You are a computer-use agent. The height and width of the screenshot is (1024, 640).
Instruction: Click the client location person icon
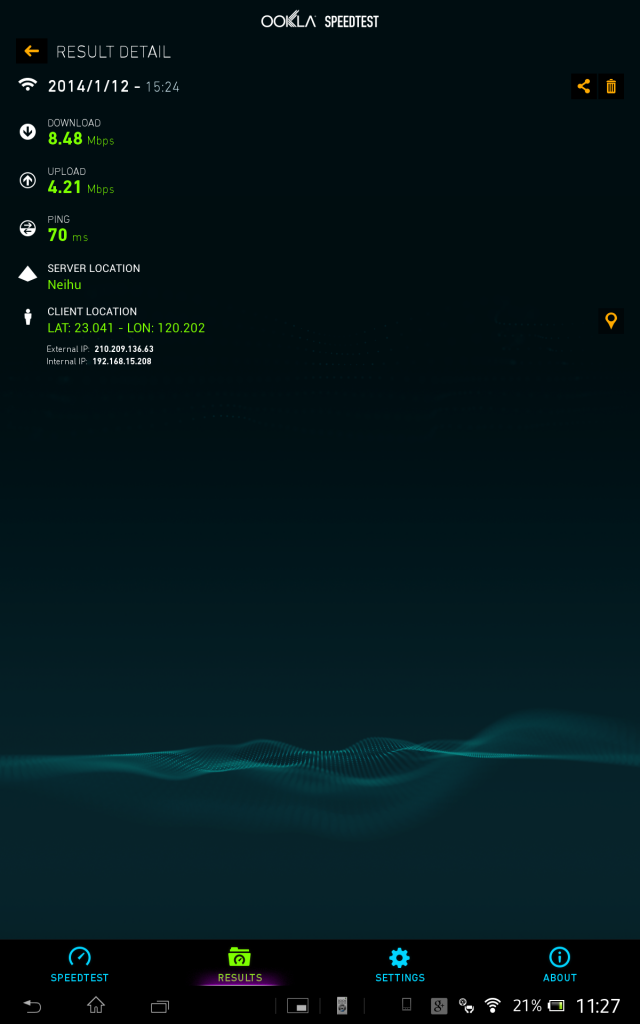27,317
